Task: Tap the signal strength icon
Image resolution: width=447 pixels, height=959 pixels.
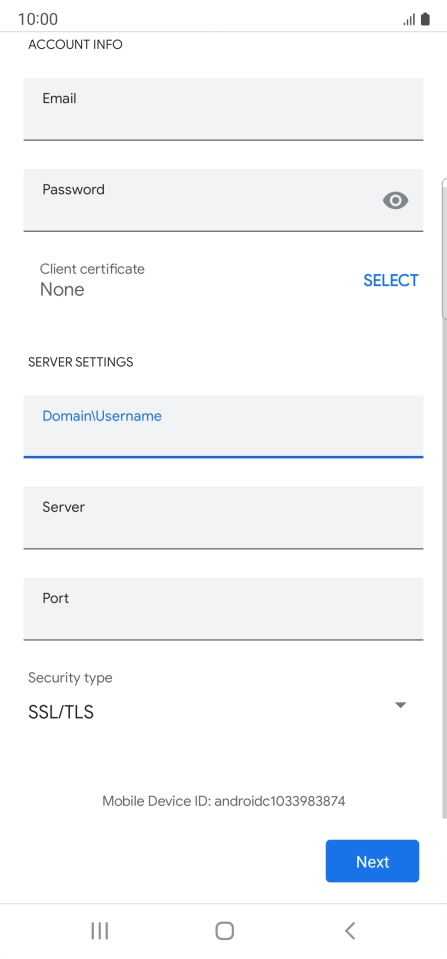Action: tap(409, 20)
